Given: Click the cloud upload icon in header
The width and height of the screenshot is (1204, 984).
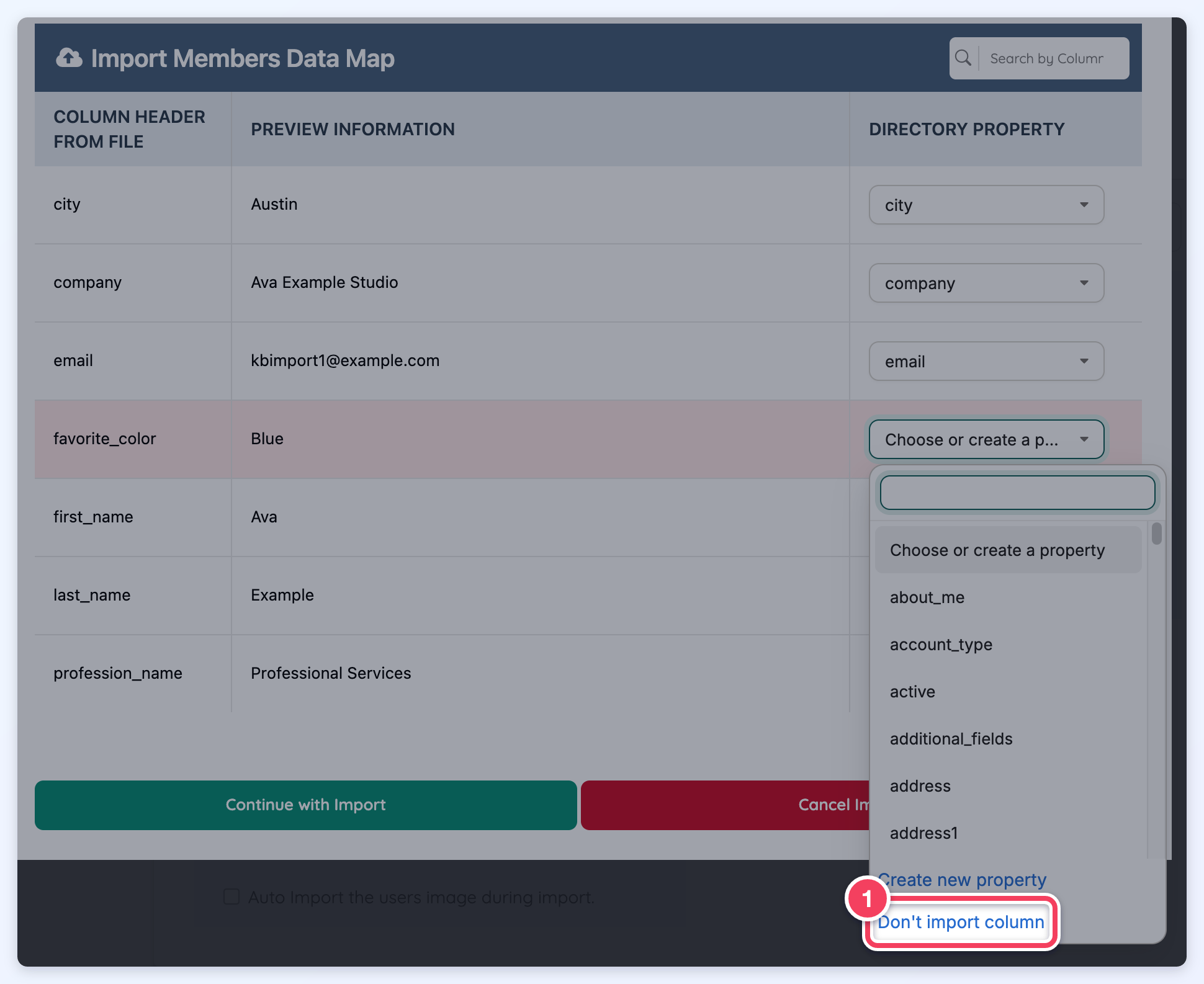Looking at the screenshot, I should click(x=69, y=58).
